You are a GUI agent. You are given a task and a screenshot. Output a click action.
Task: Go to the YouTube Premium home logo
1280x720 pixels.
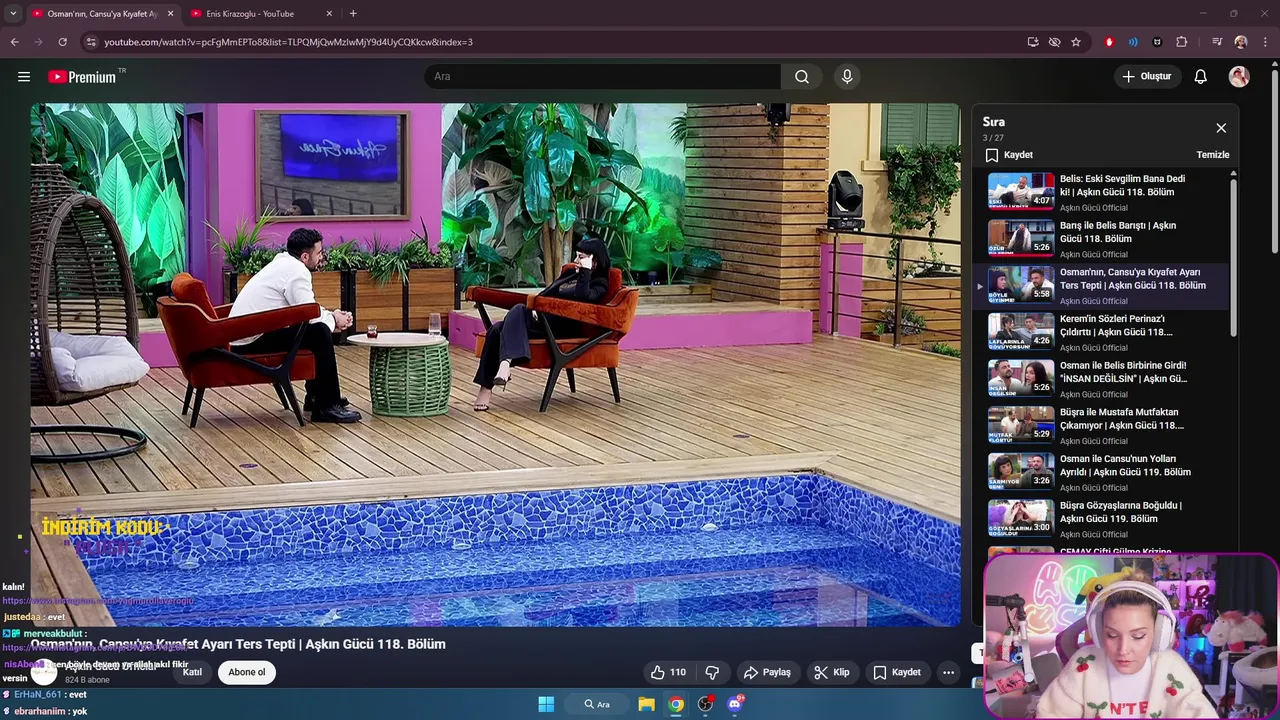[82, 77]
